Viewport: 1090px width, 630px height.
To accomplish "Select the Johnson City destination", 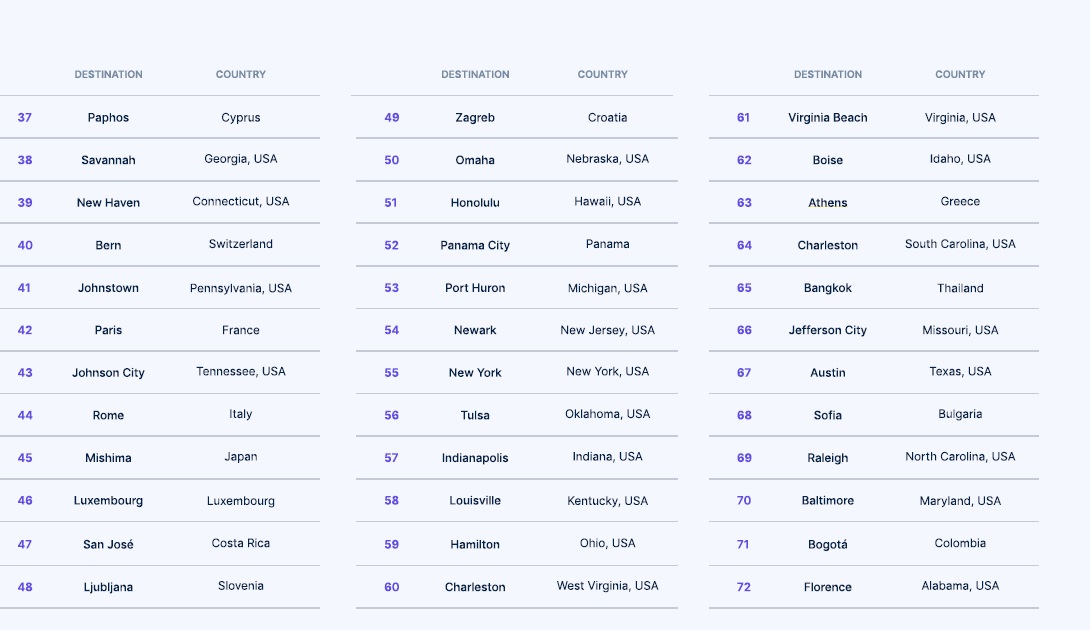I will click(x=108, y=373).
